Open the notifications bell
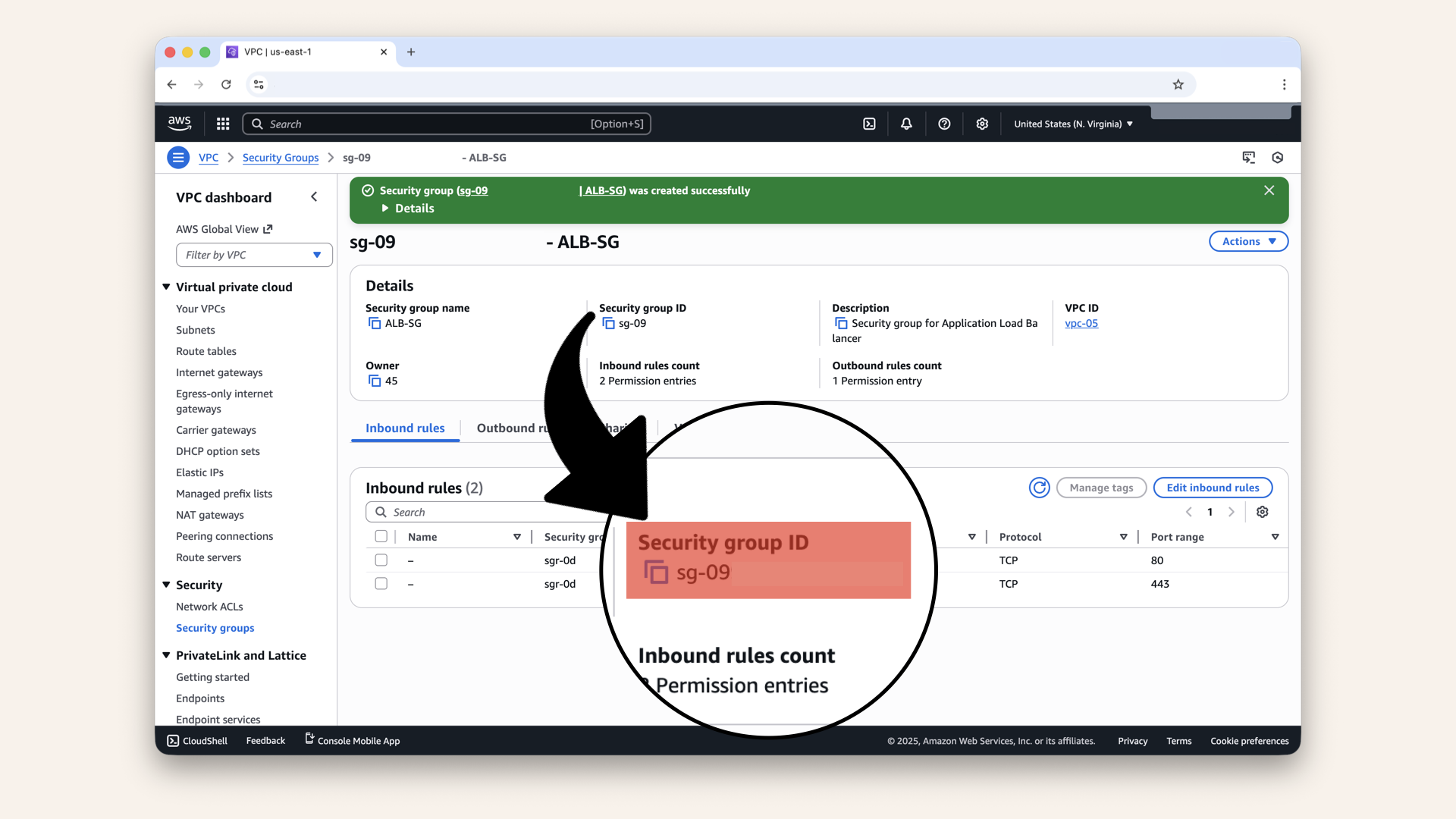Image resolution: width=1456 pixels, height=819 pixels. (906, 124)
